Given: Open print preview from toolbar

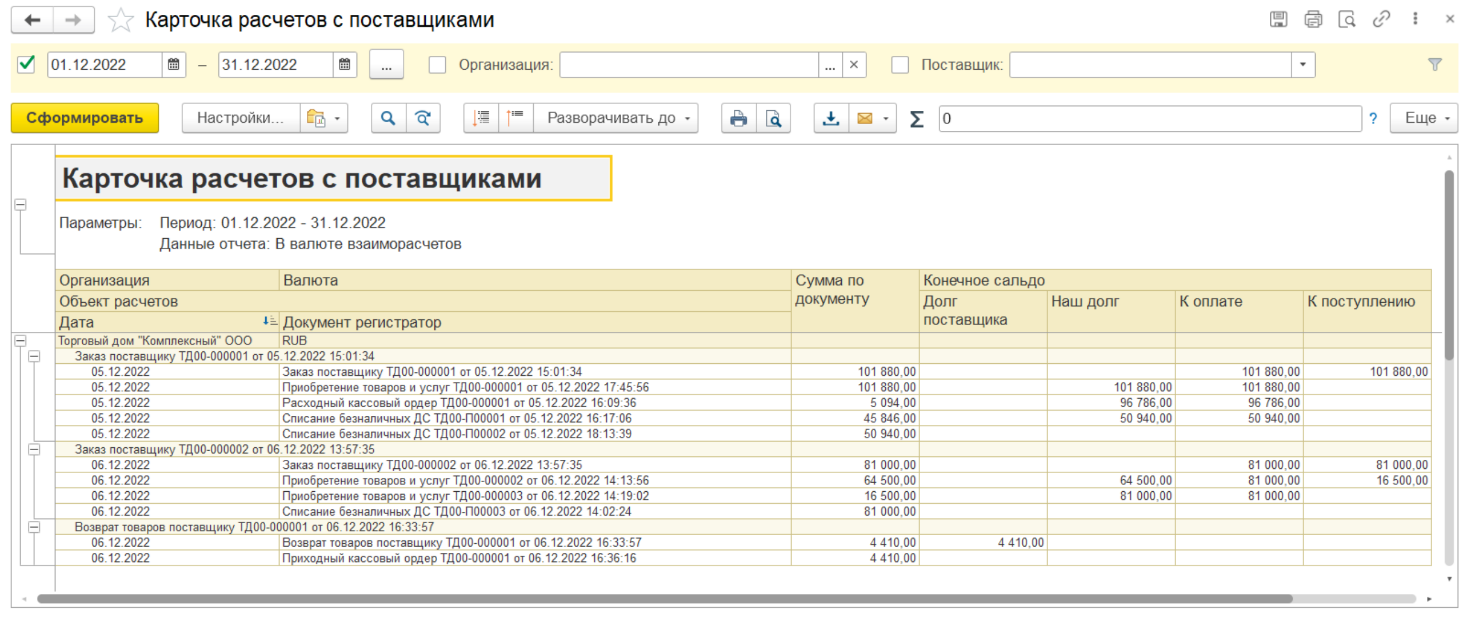Looking at the screenshot, I should tap(773, 118).
